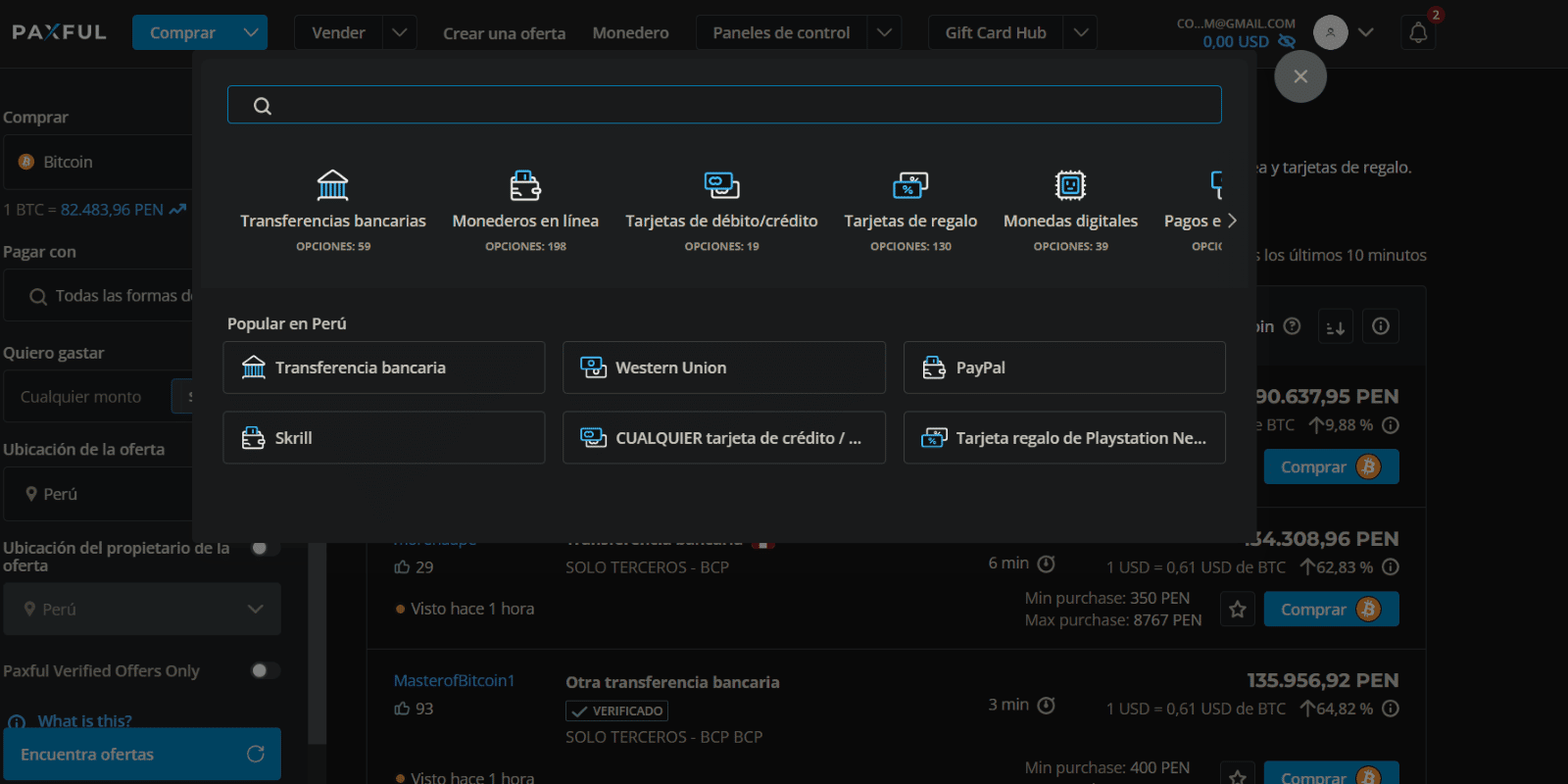Open the Perú offer location selector
Screen dimensions: 1568x784
pos(98,494)
